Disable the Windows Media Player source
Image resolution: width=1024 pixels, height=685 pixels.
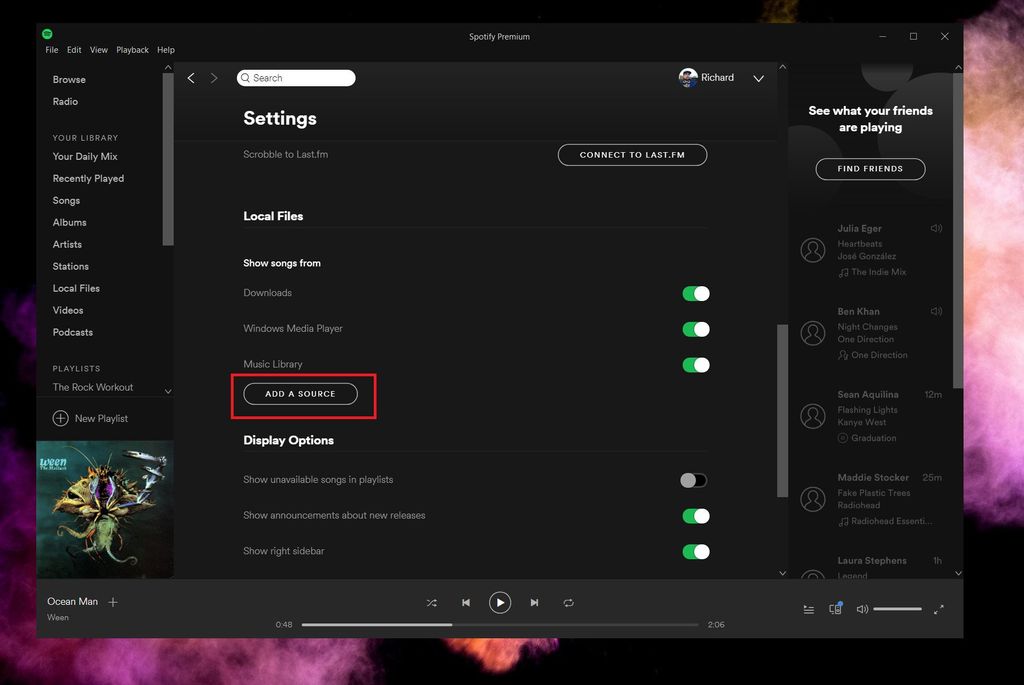(696, 329)
